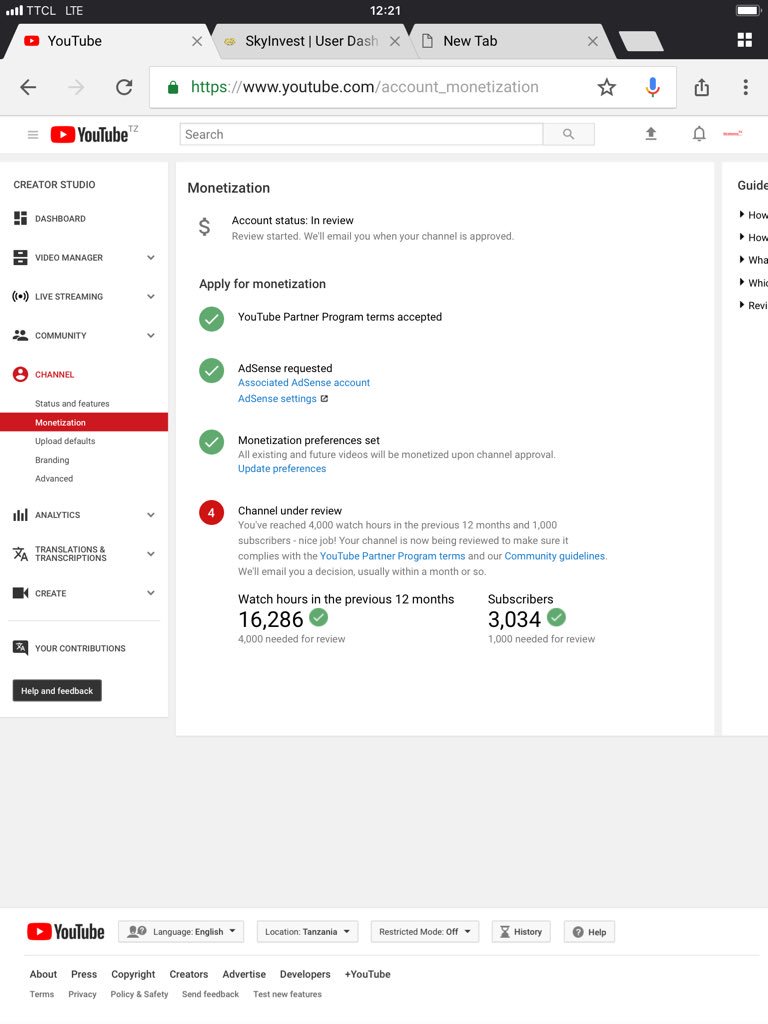Expand the Create section
The width and height of the screenshot is (768, 1024).
click(x=151, y=593)
